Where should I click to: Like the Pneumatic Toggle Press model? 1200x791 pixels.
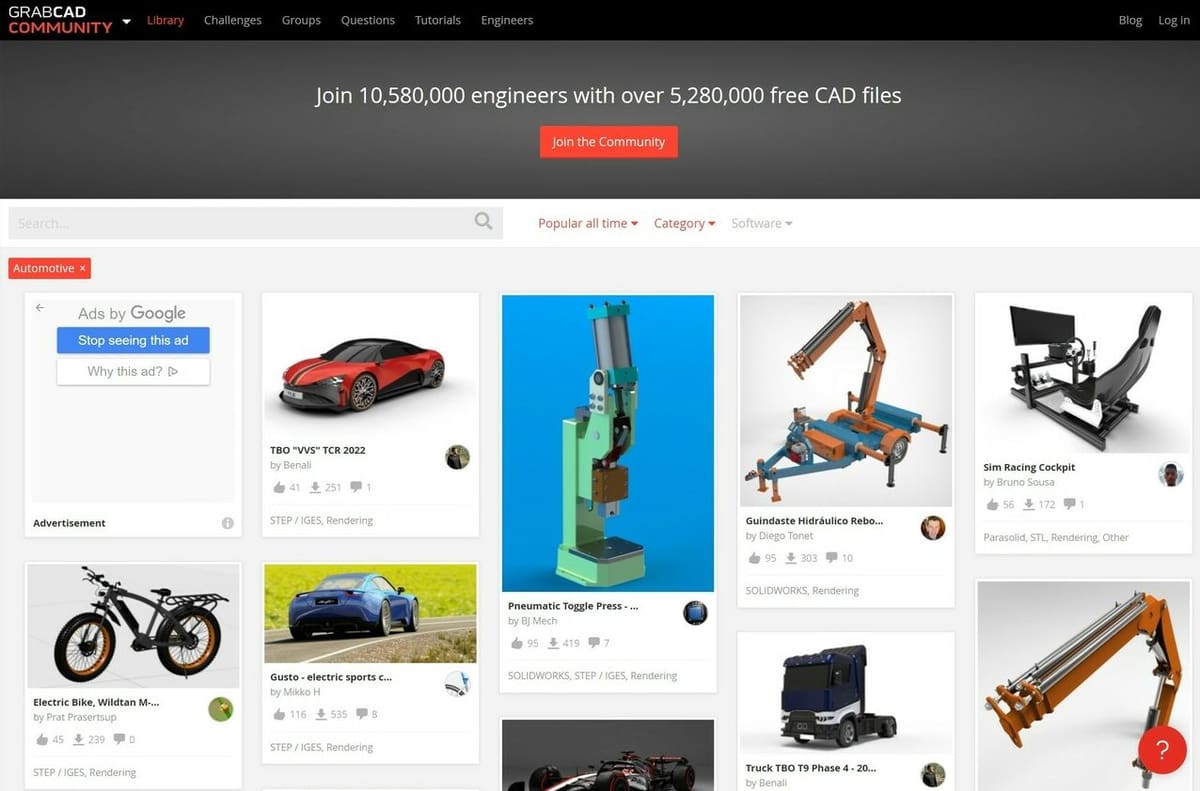[517, 643]
